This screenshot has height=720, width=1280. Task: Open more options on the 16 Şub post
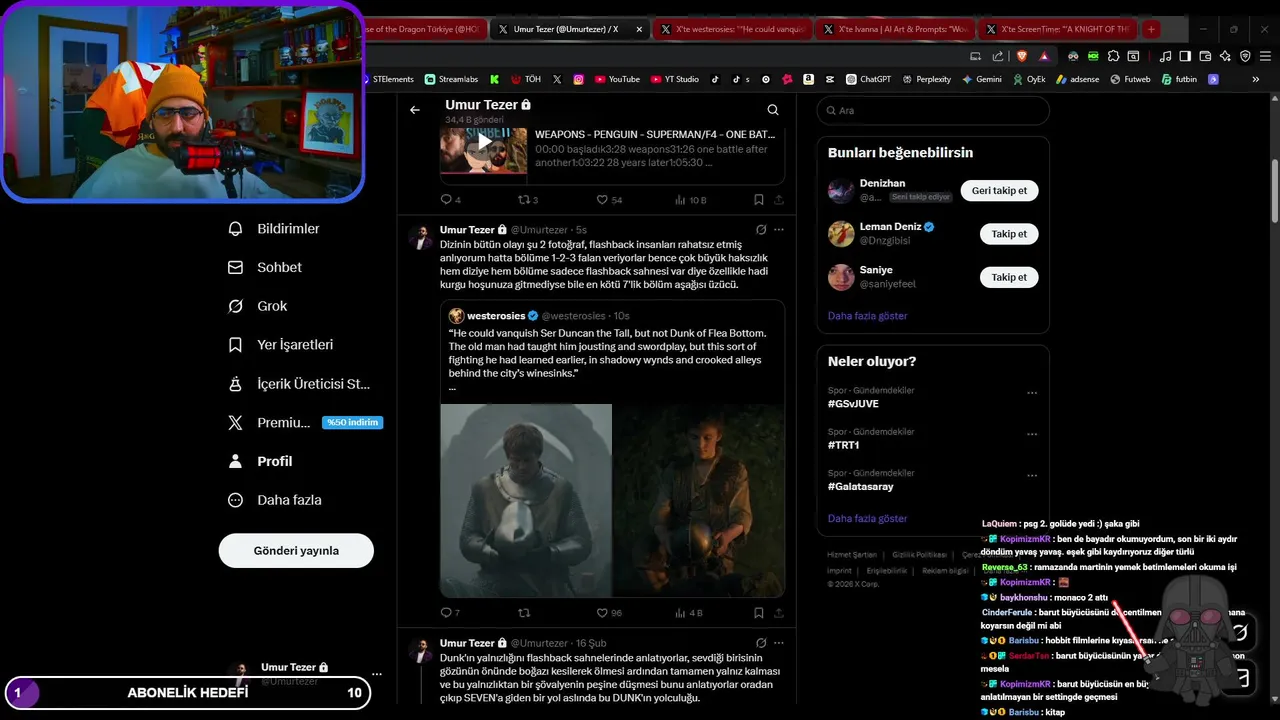(779, 643)
